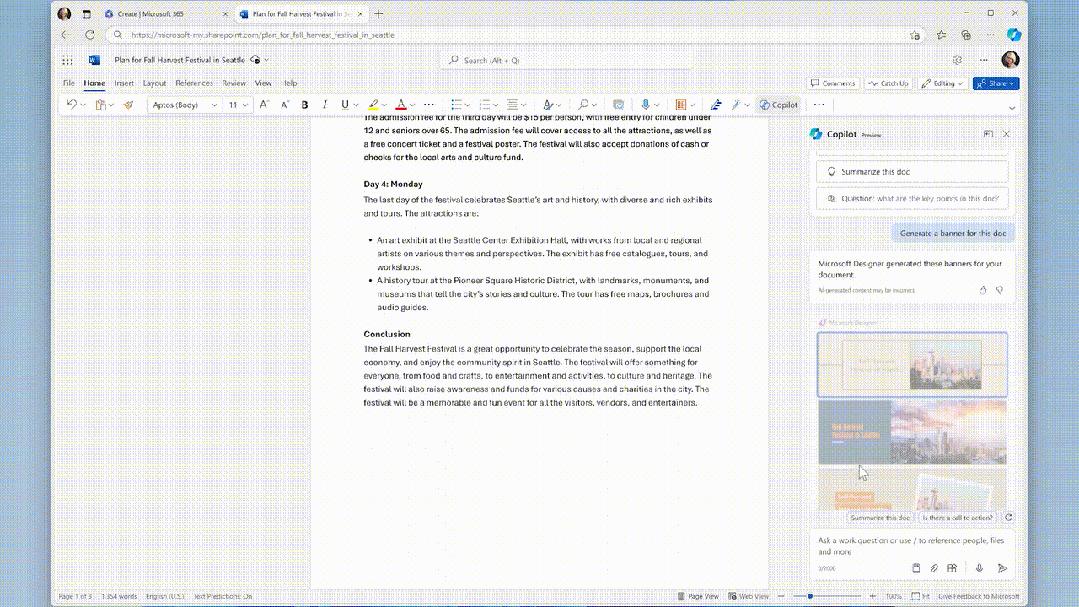The image size is (1079, 607).
Task: Open the Layout ribbon tab
Action: 154,83
